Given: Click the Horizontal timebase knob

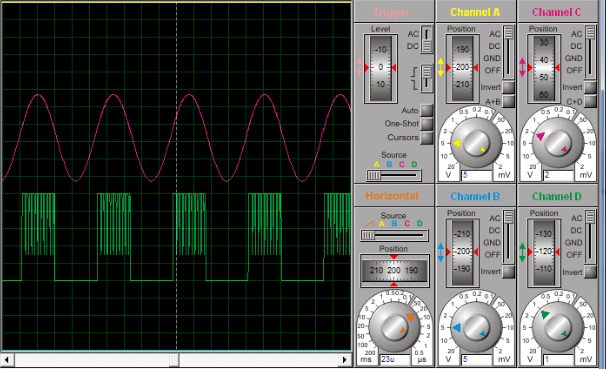Looking at the screenshot, I should click(x=394, y=327).
